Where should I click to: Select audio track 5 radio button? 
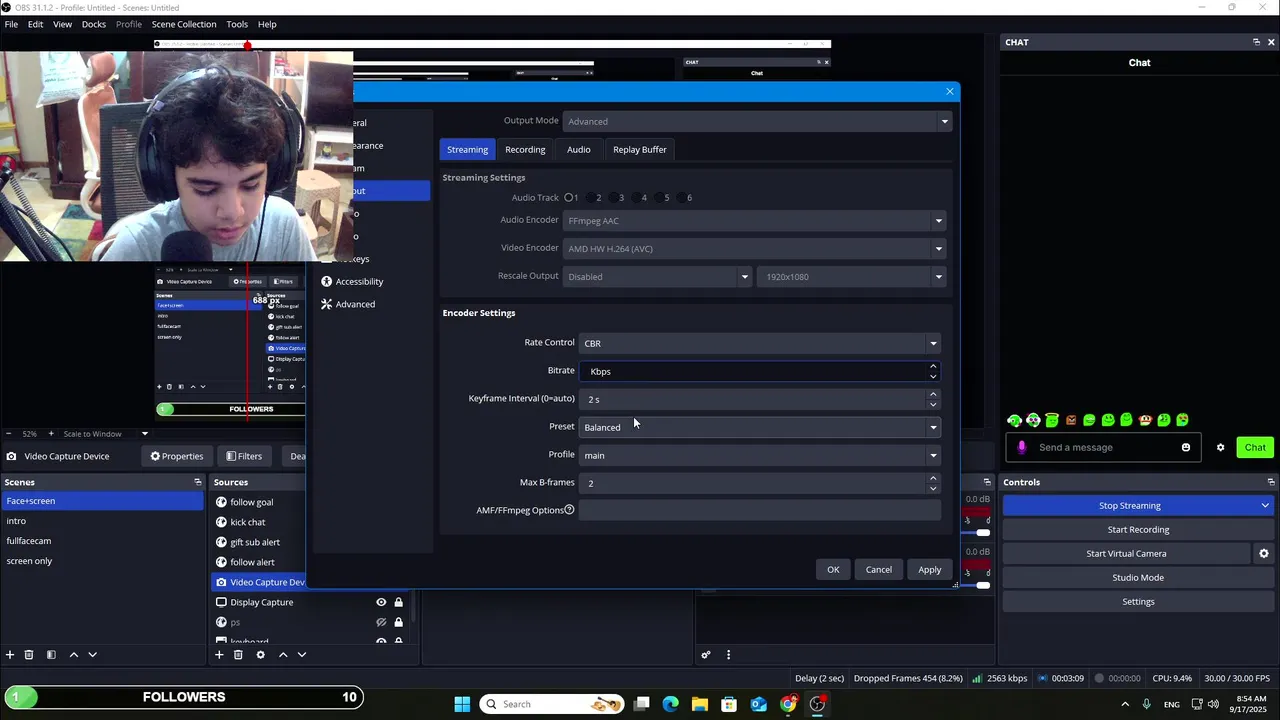[x=659, y=198]
